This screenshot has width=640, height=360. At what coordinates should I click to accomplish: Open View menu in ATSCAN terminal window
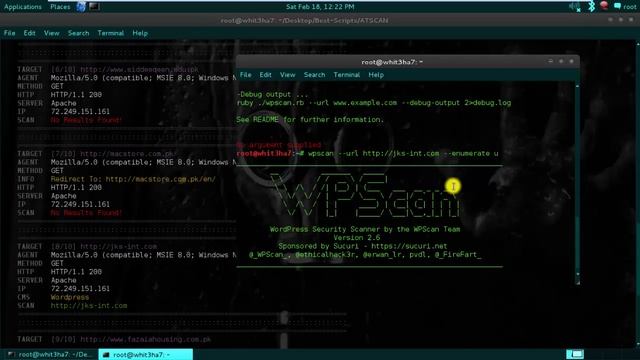point(51,33)
